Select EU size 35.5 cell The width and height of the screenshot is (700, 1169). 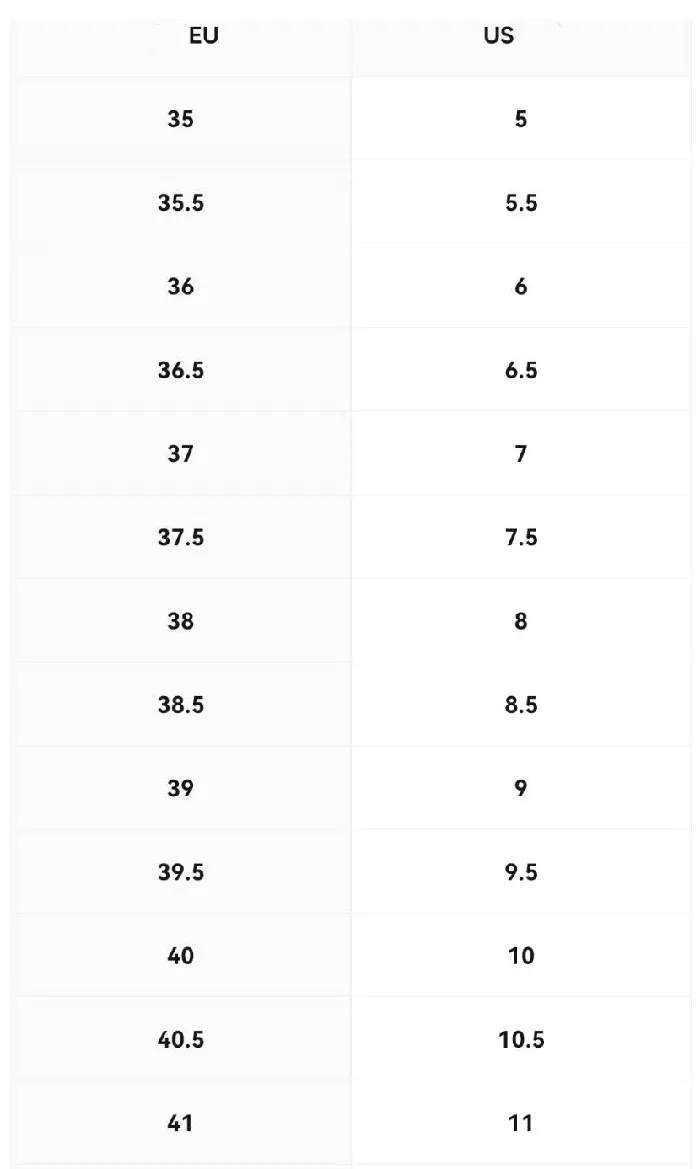point(180,203)
